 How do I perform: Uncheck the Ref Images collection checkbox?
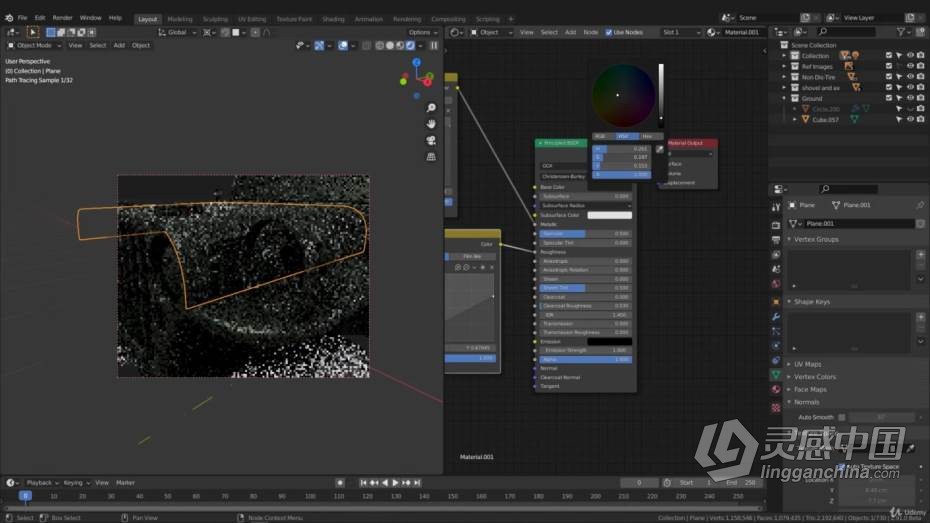point(888,66)
